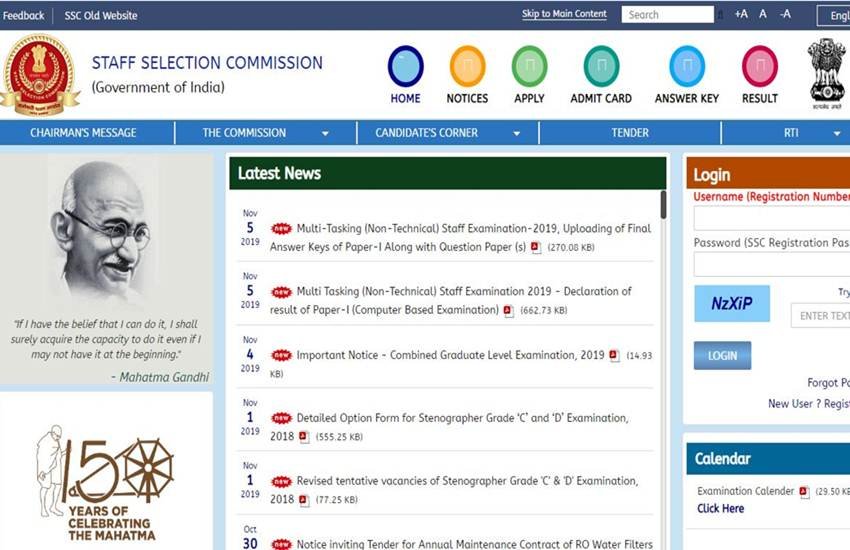This screenshot has width=850, height=550.
Task: Click the blue HOME circle icon
Action: click(405, 67)
